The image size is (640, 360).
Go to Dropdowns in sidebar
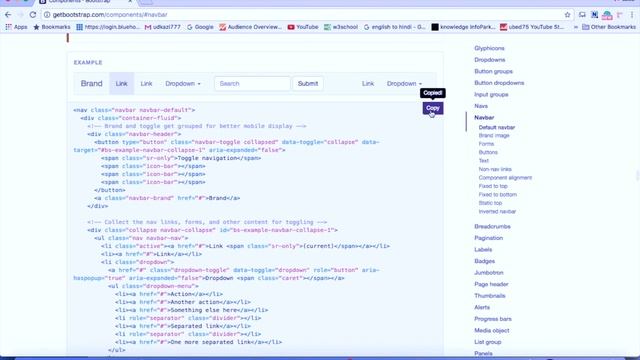[489, 60]
